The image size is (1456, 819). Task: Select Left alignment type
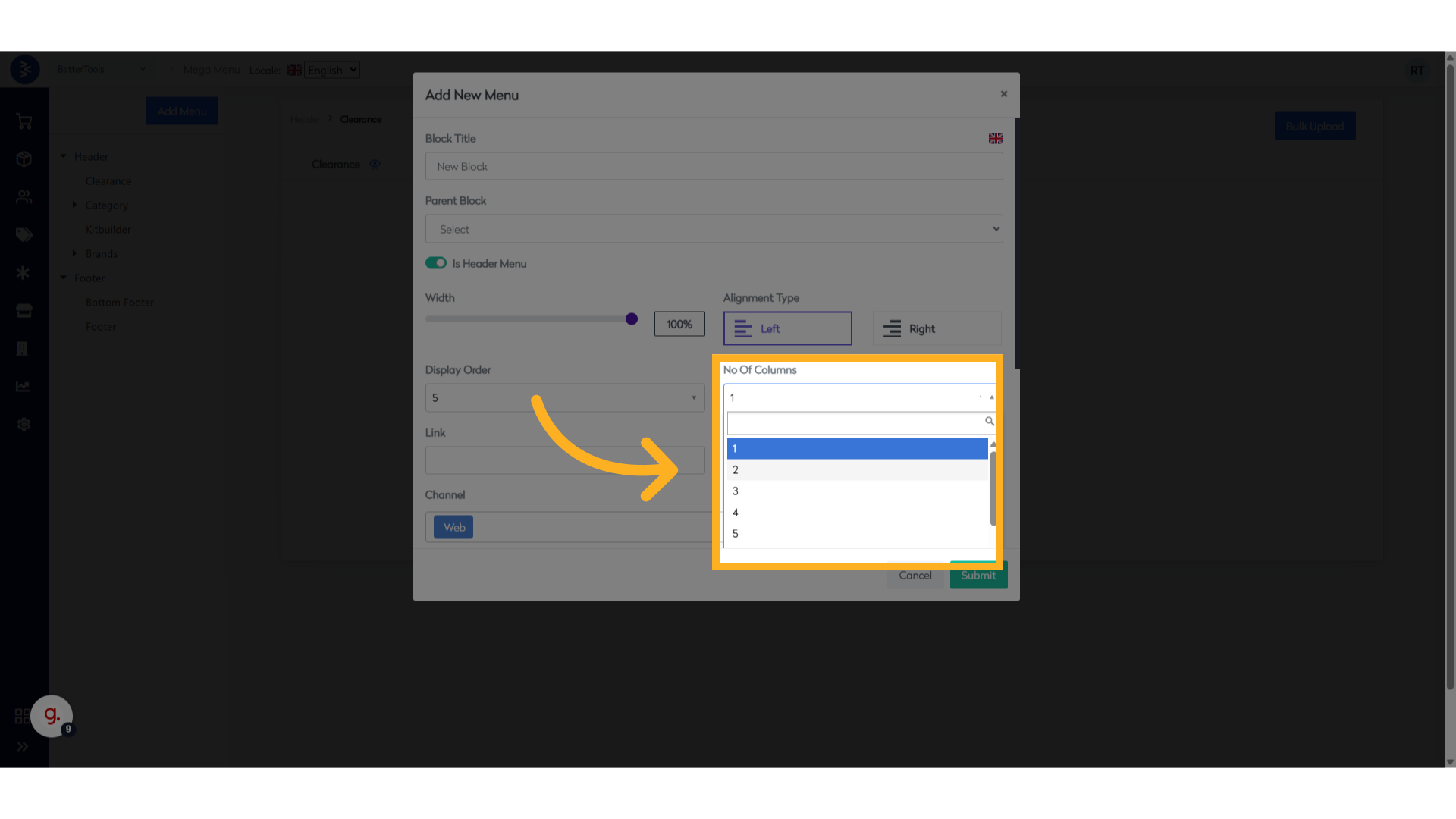coord(787,328)
